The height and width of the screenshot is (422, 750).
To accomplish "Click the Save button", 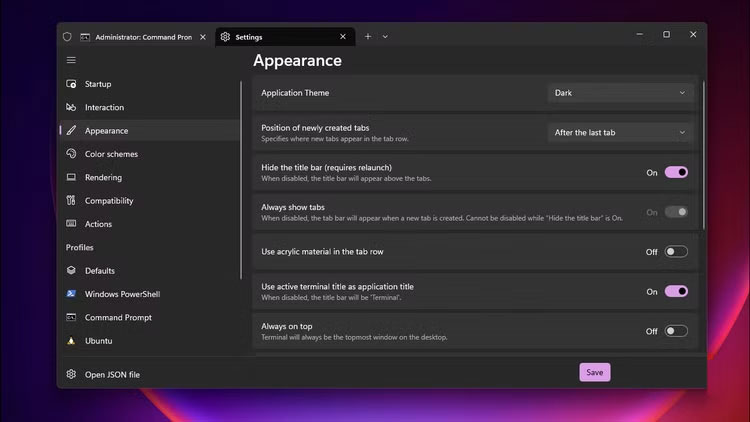I will [594, 372].
